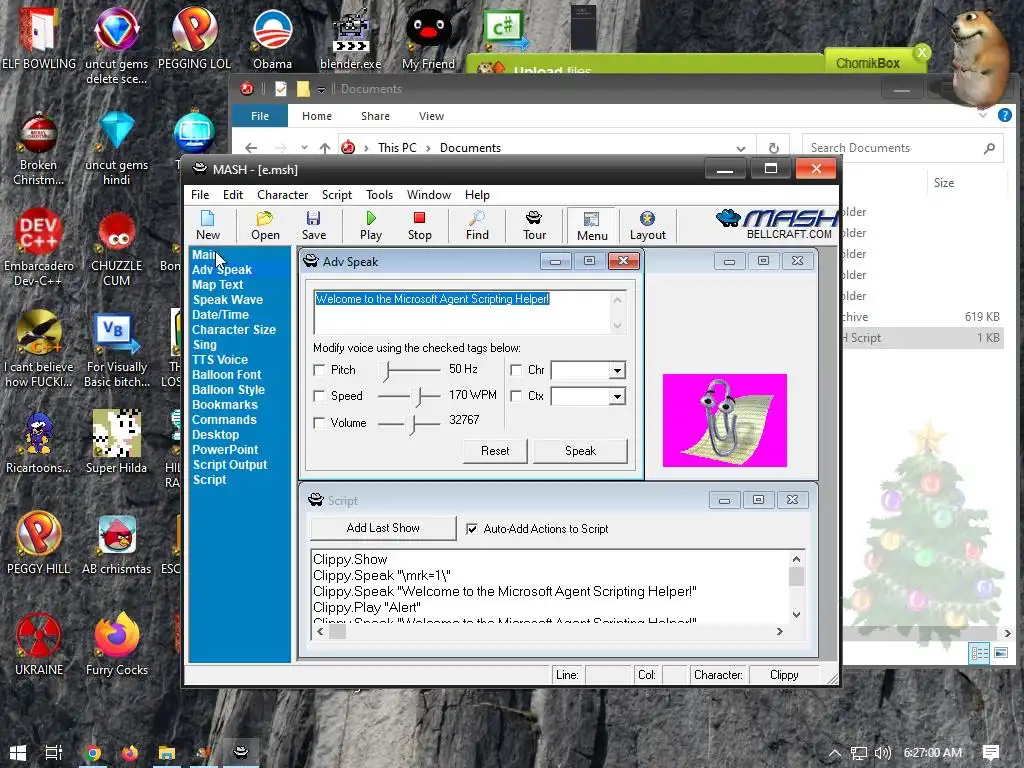
Task: Open Chrome from the taskbar
Action: [93, 753]
